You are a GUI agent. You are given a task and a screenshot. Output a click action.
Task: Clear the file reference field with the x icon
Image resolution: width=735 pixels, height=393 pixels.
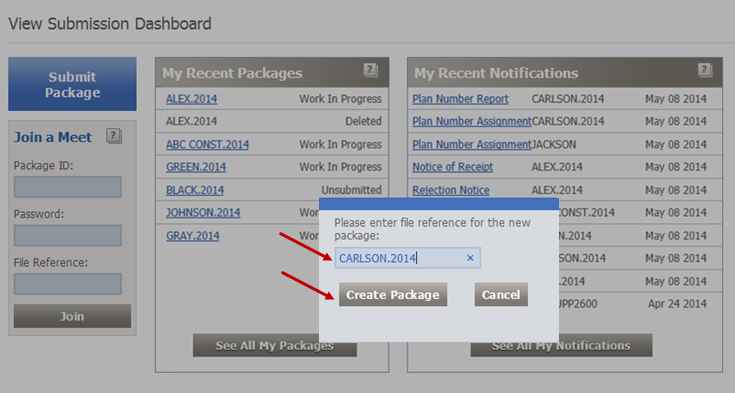(470, 258)
